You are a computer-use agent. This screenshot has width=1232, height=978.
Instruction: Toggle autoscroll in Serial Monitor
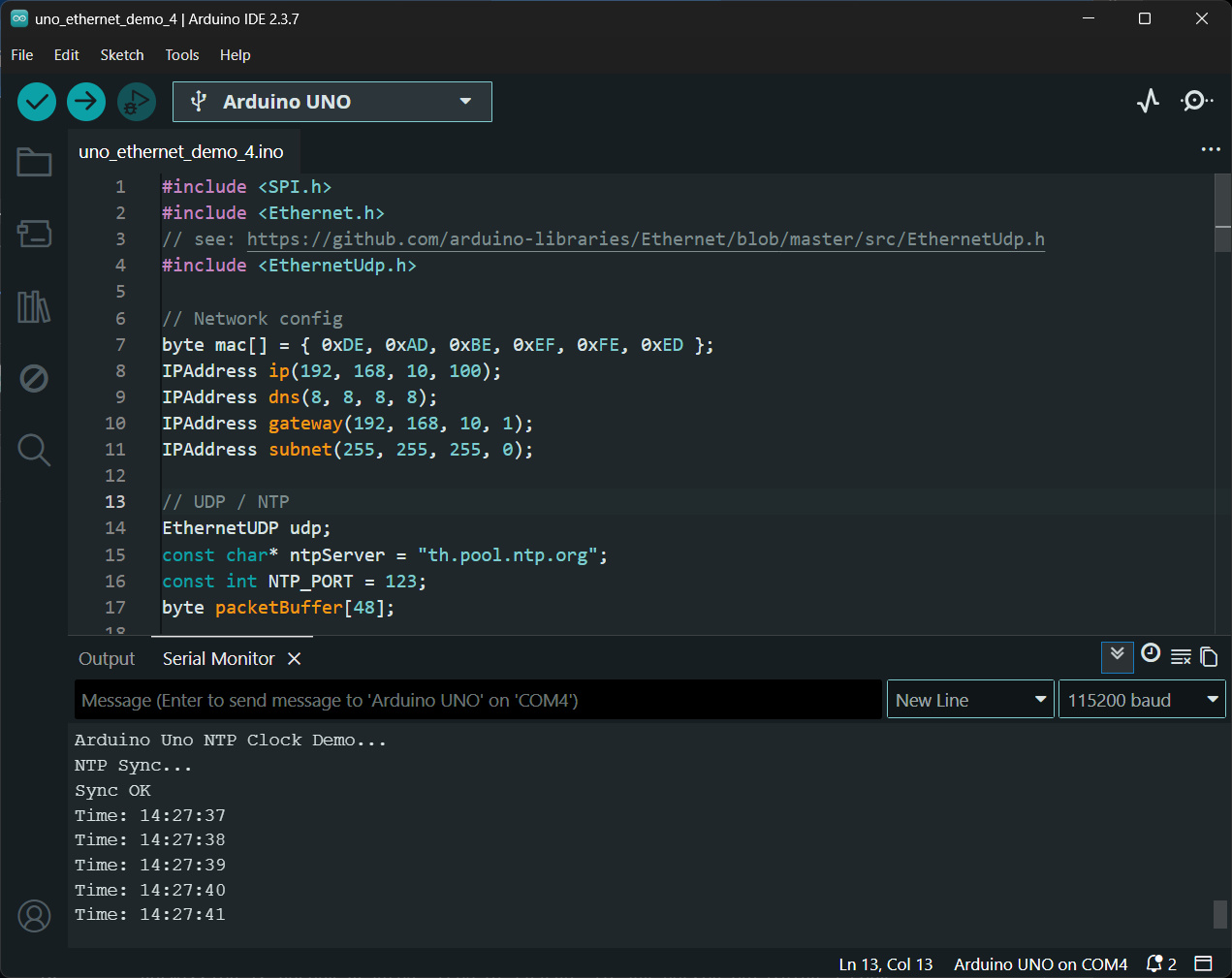pos(1117,656)
